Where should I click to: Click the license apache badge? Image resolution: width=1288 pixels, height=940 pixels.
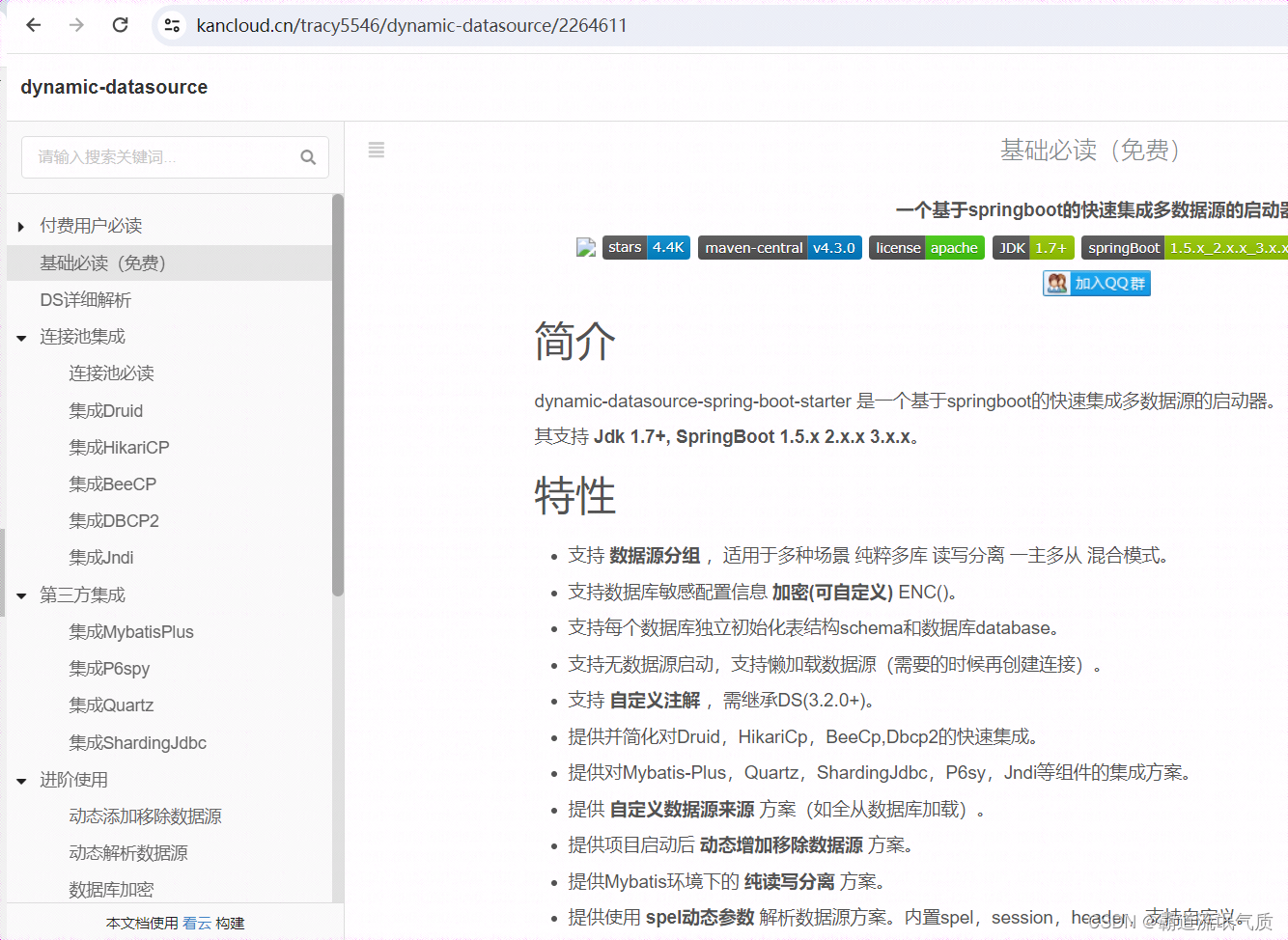(x=927, y=248)
